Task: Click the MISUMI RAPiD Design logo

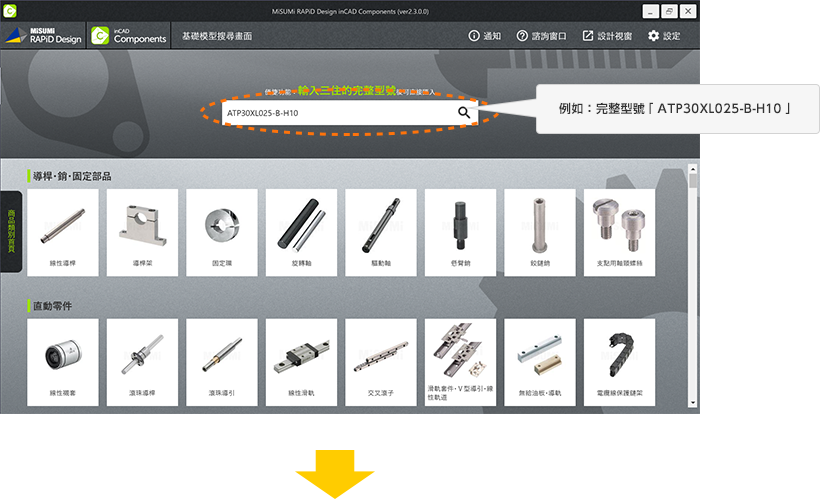Action: tap(43, 36)
